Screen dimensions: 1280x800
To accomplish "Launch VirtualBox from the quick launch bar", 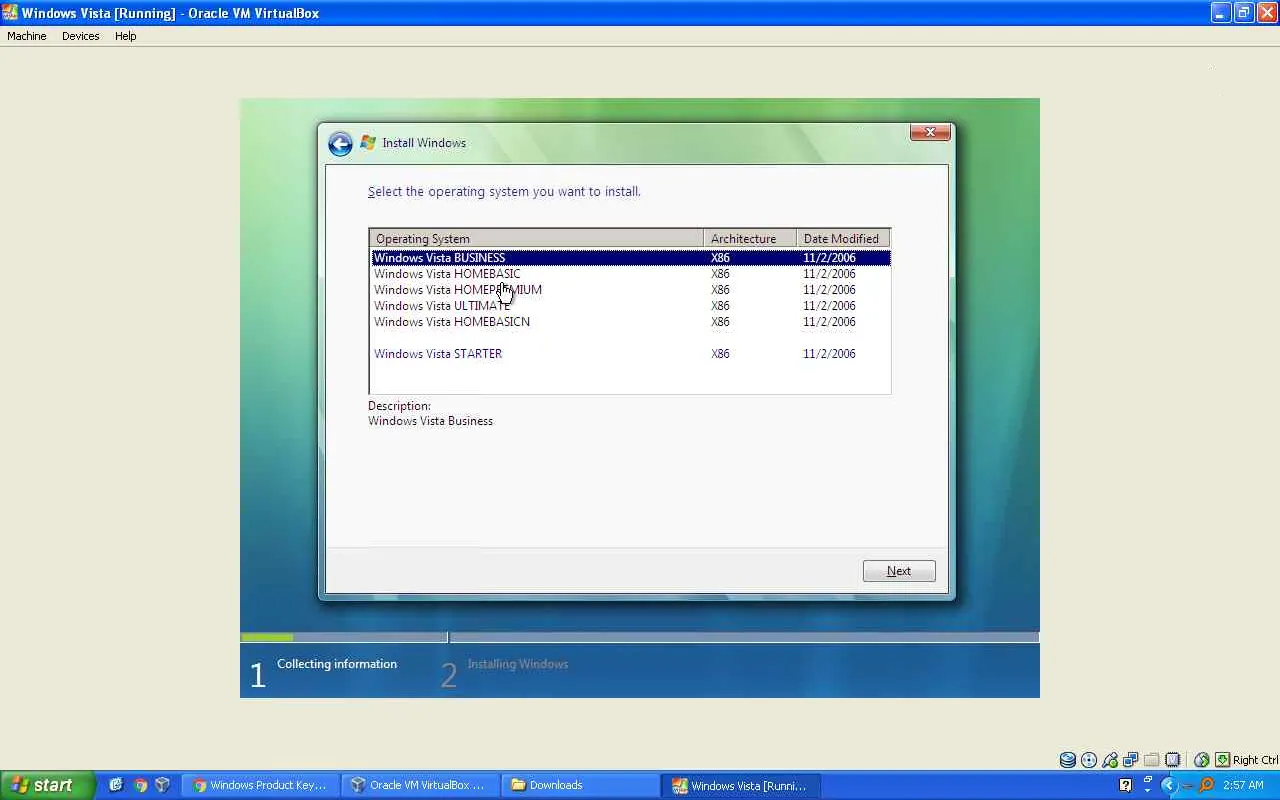I will coord(162,785).
